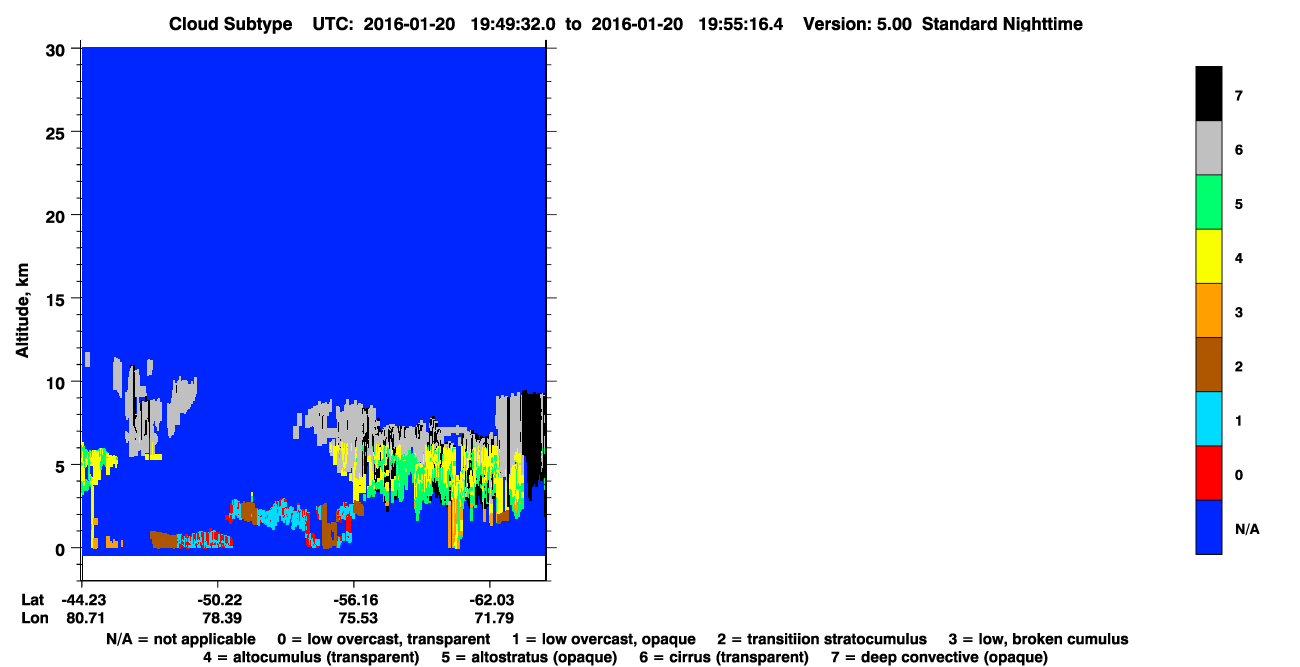Click legend text '6 = cirrus (transparent)'
The image size is (1300, 667).
tap(722, 657)
